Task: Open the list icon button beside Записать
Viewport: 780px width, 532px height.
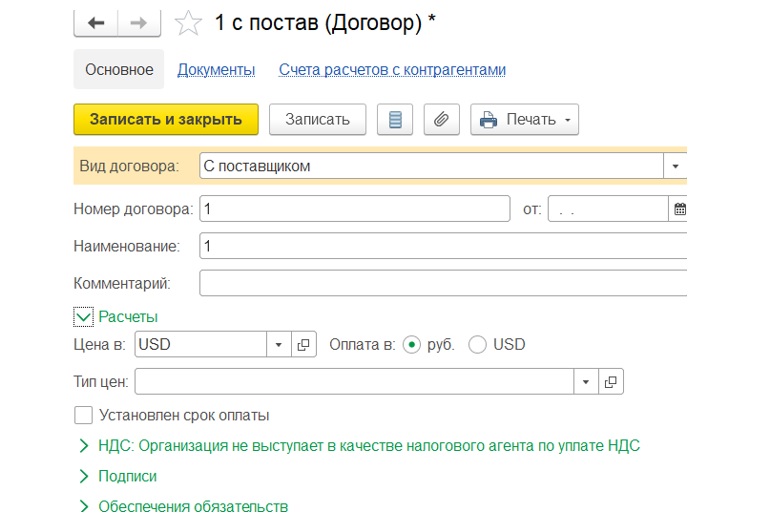Action: [395, 119]
